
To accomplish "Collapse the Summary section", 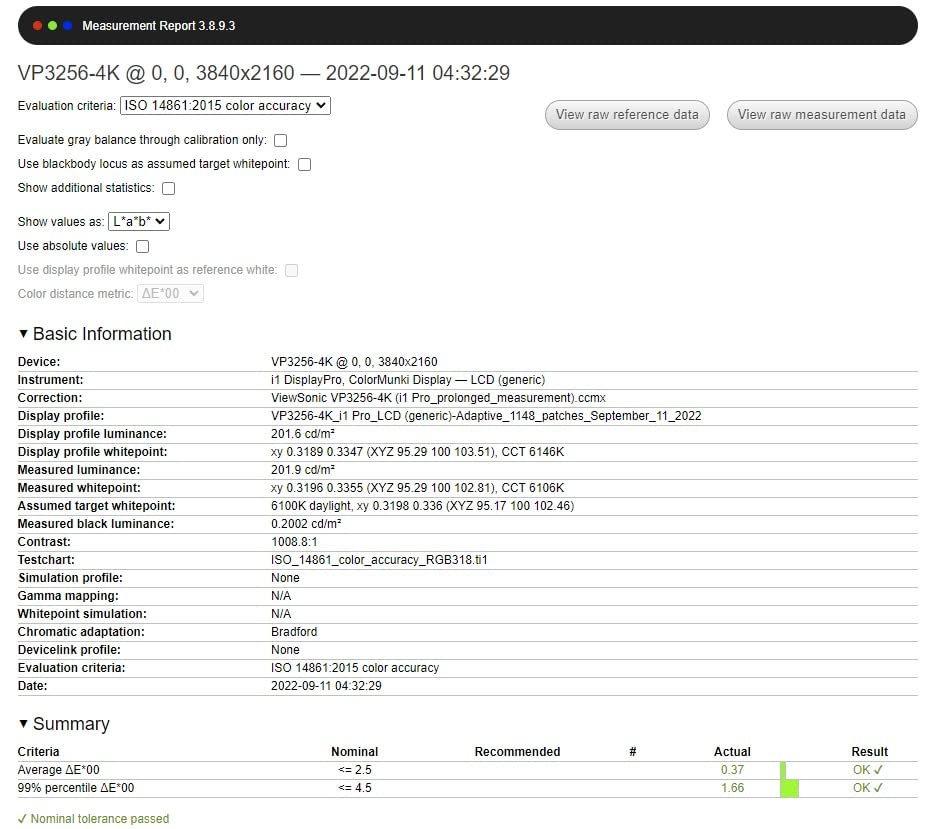I will click(24, 724).
